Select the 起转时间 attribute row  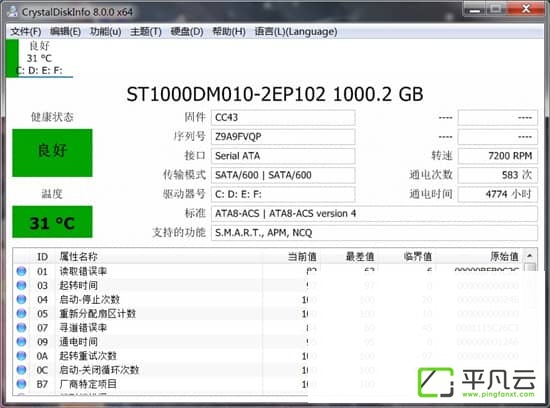(268, 285)
